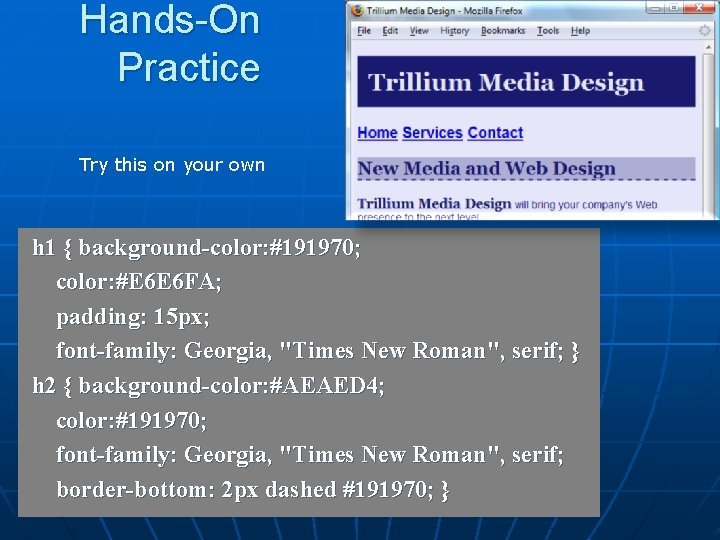Click the 'color:#E6E6FA;' code line
This screenshot has height=540, width=720.
coord(139,282)
